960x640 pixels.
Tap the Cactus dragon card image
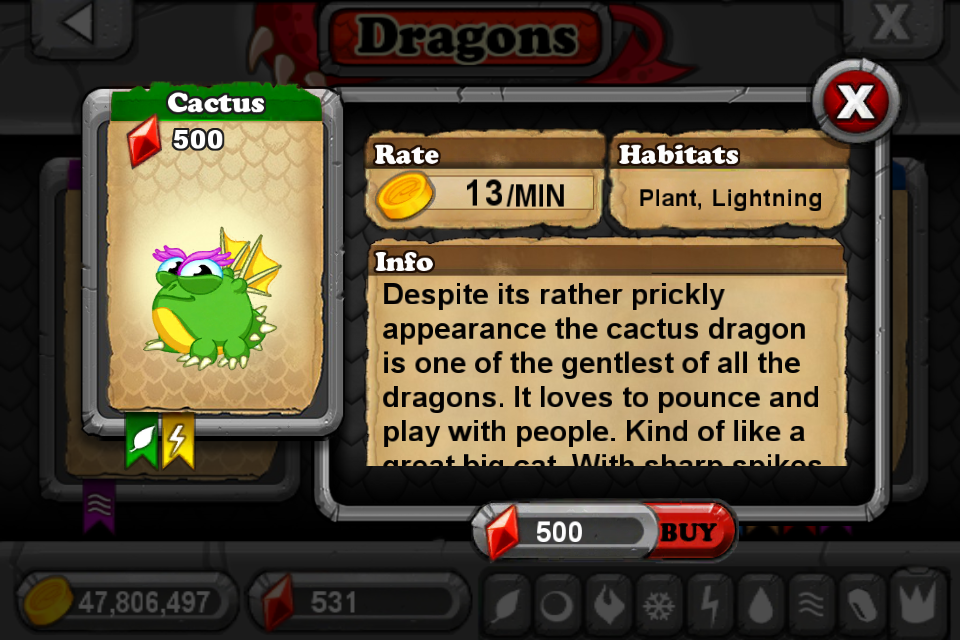[213, 300]
